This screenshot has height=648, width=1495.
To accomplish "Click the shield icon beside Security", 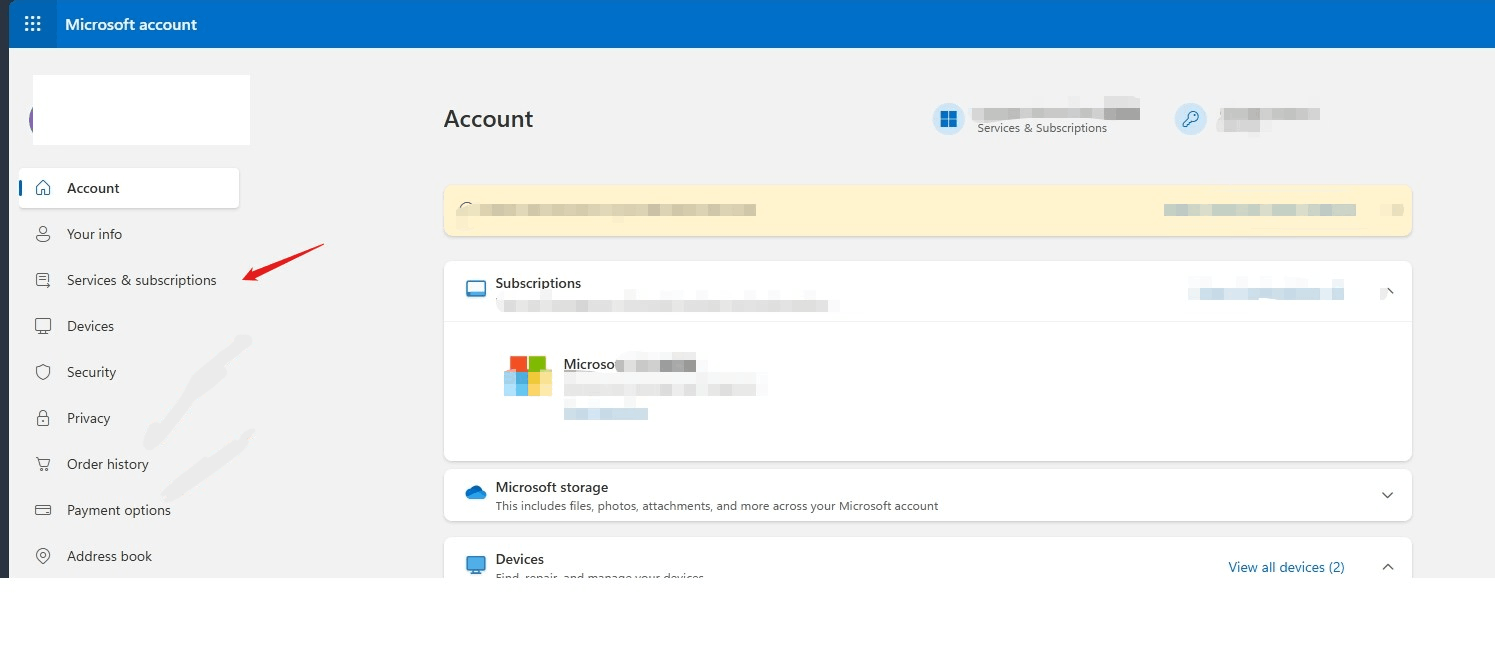I will (43, 372).
